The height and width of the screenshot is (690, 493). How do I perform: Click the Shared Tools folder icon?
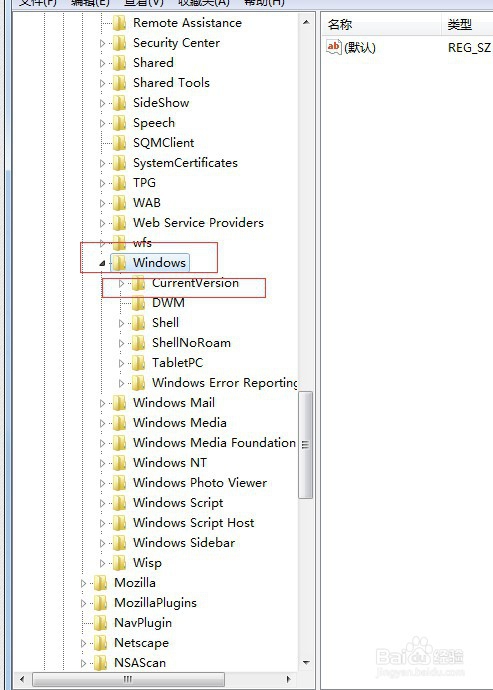point(119,83)
